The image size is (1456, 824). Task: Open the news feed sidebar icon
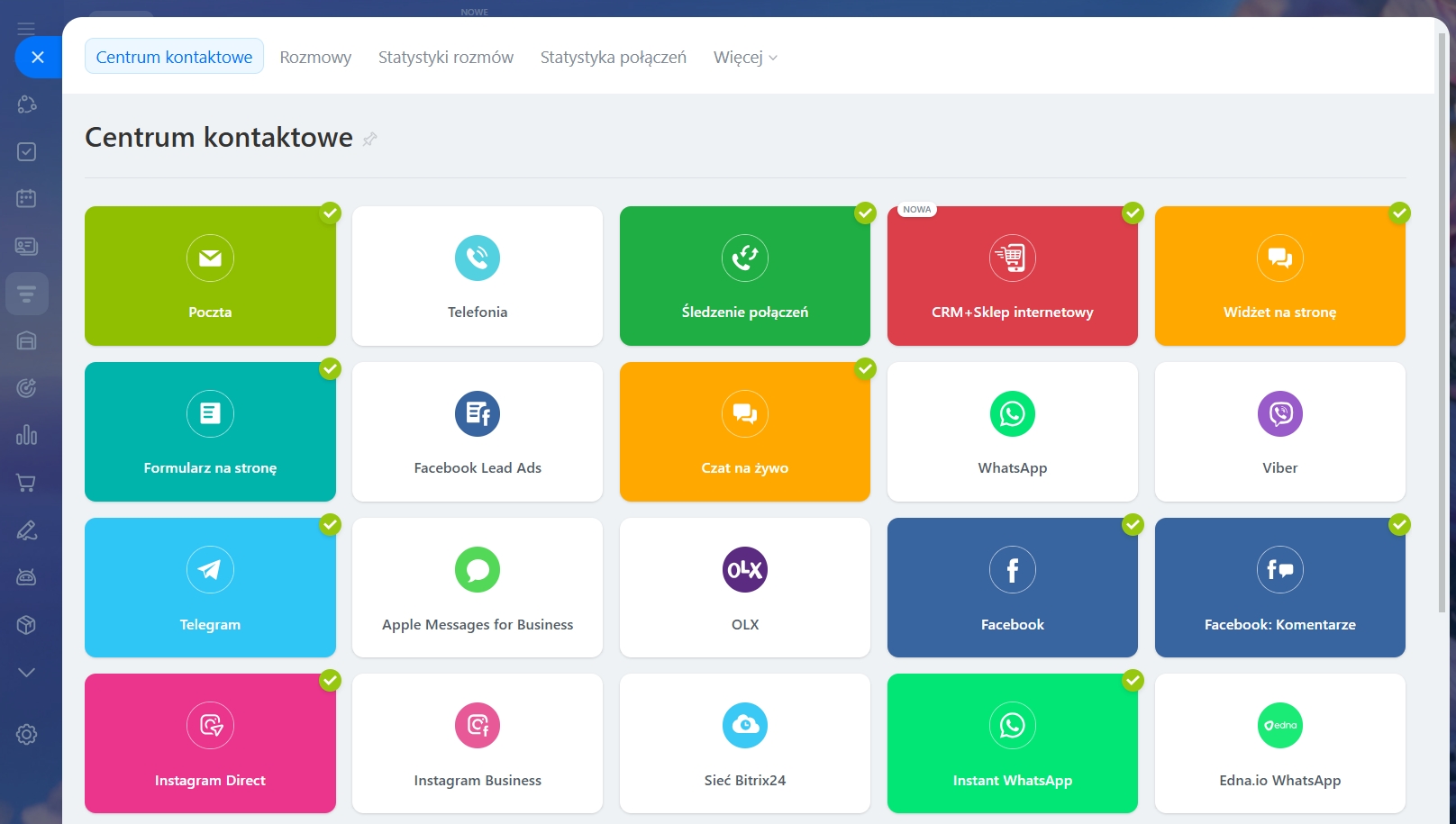pyautogui.click(x=26, y=246)
